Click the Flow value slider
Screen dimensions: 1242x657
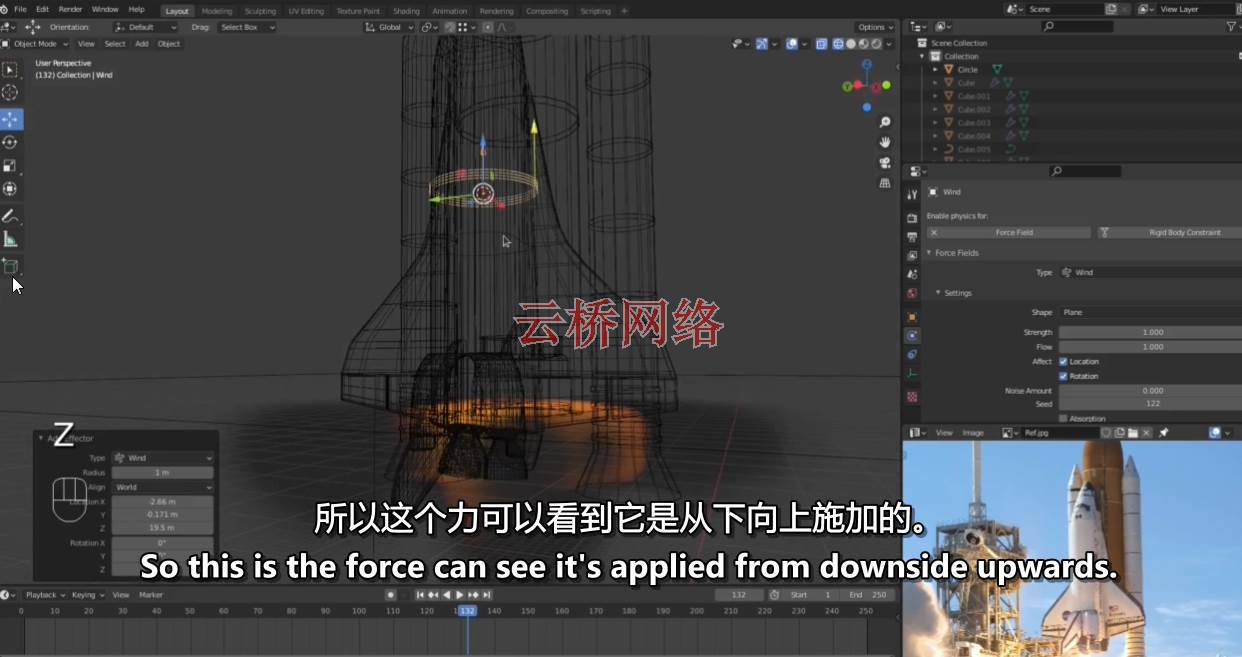1150,346
